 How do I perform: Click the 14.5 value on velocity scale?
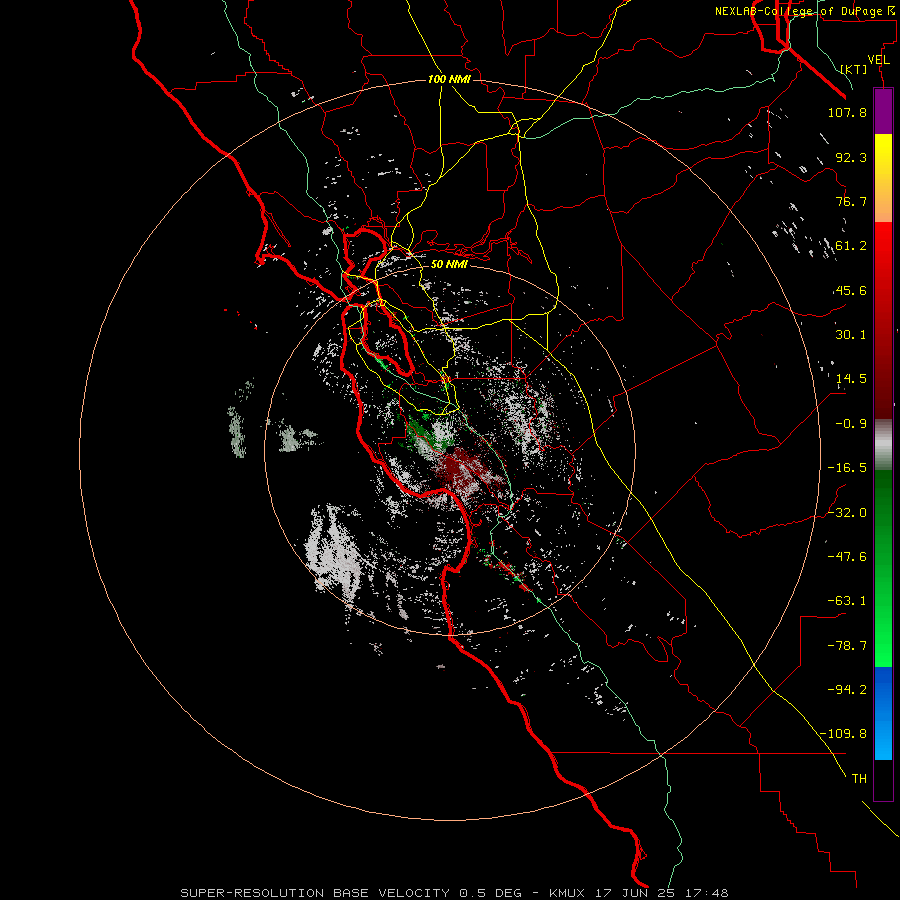click(851, 379)
